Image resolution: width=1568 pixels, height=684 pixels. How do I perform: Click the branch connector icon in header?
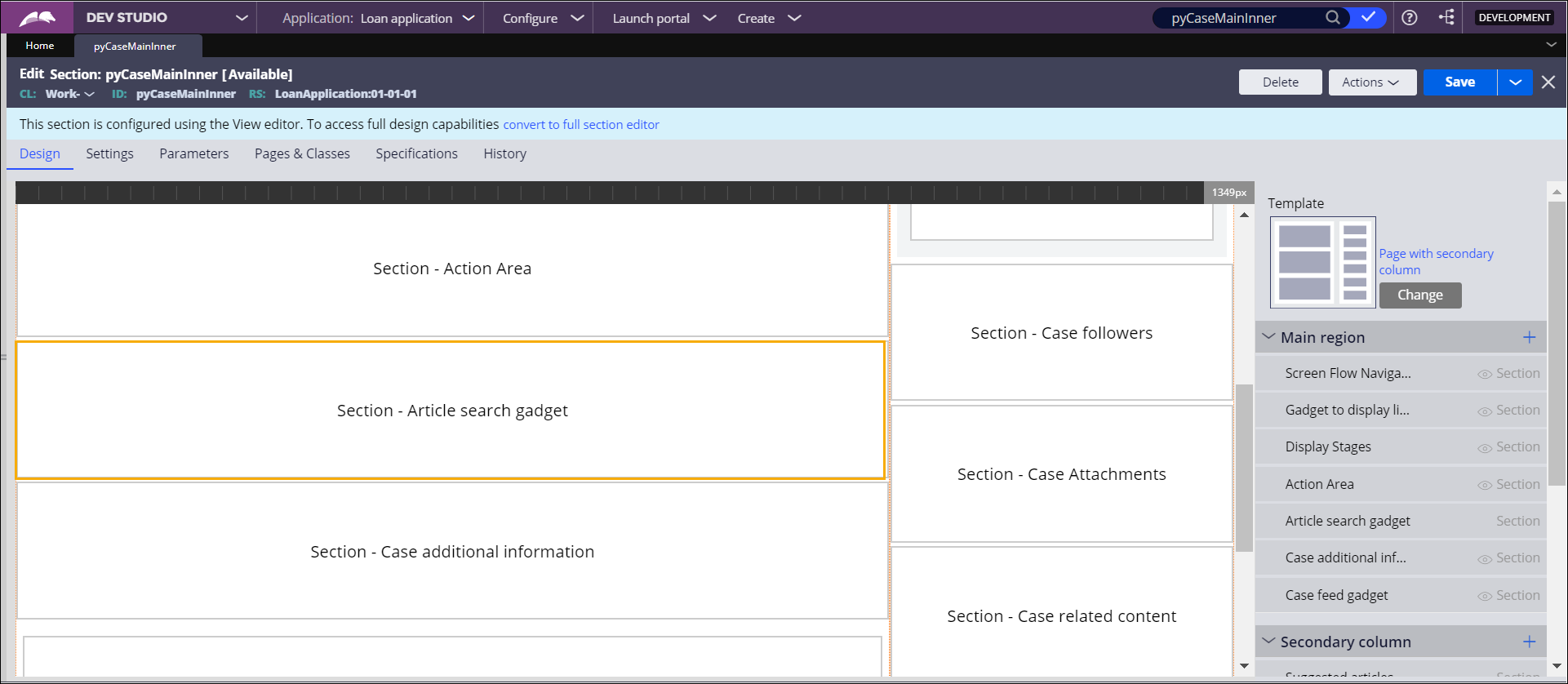(1446, 18)
